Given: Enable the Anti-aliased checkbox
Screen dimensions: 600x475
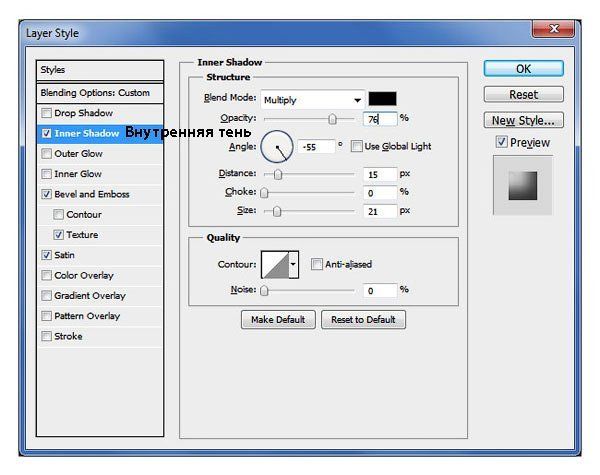Looking at the screenshot, I should [316, 264].
